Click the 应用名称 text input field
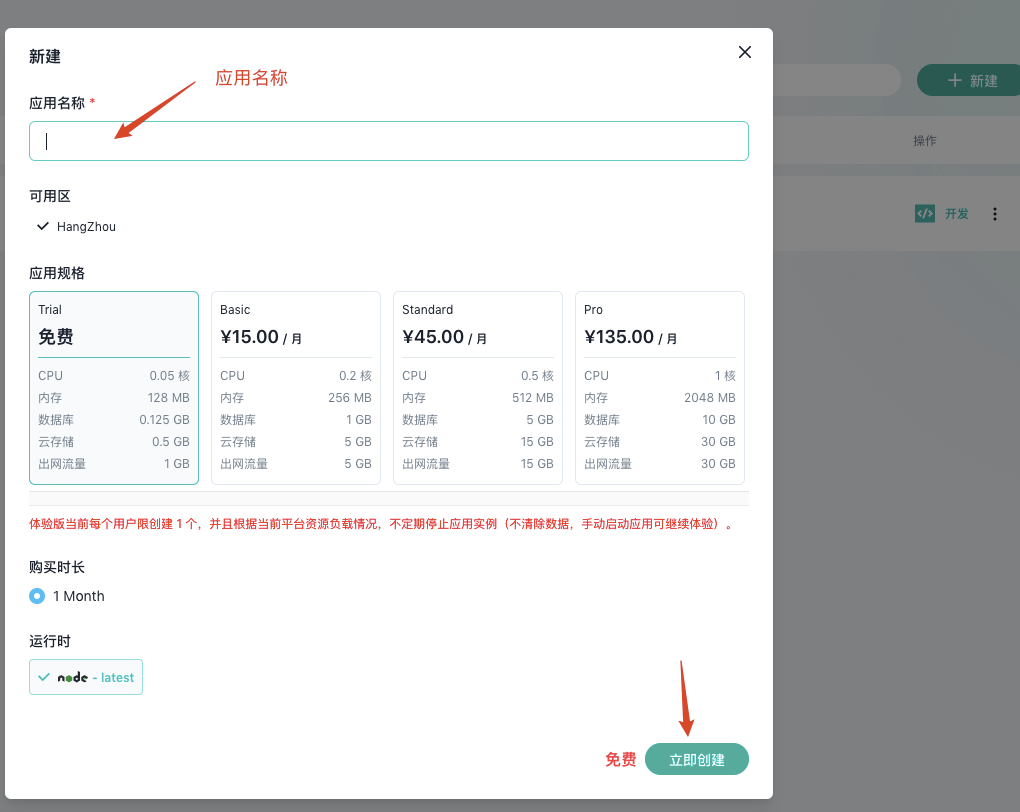This screenshot has height=812, width=1020. point(388,141)
